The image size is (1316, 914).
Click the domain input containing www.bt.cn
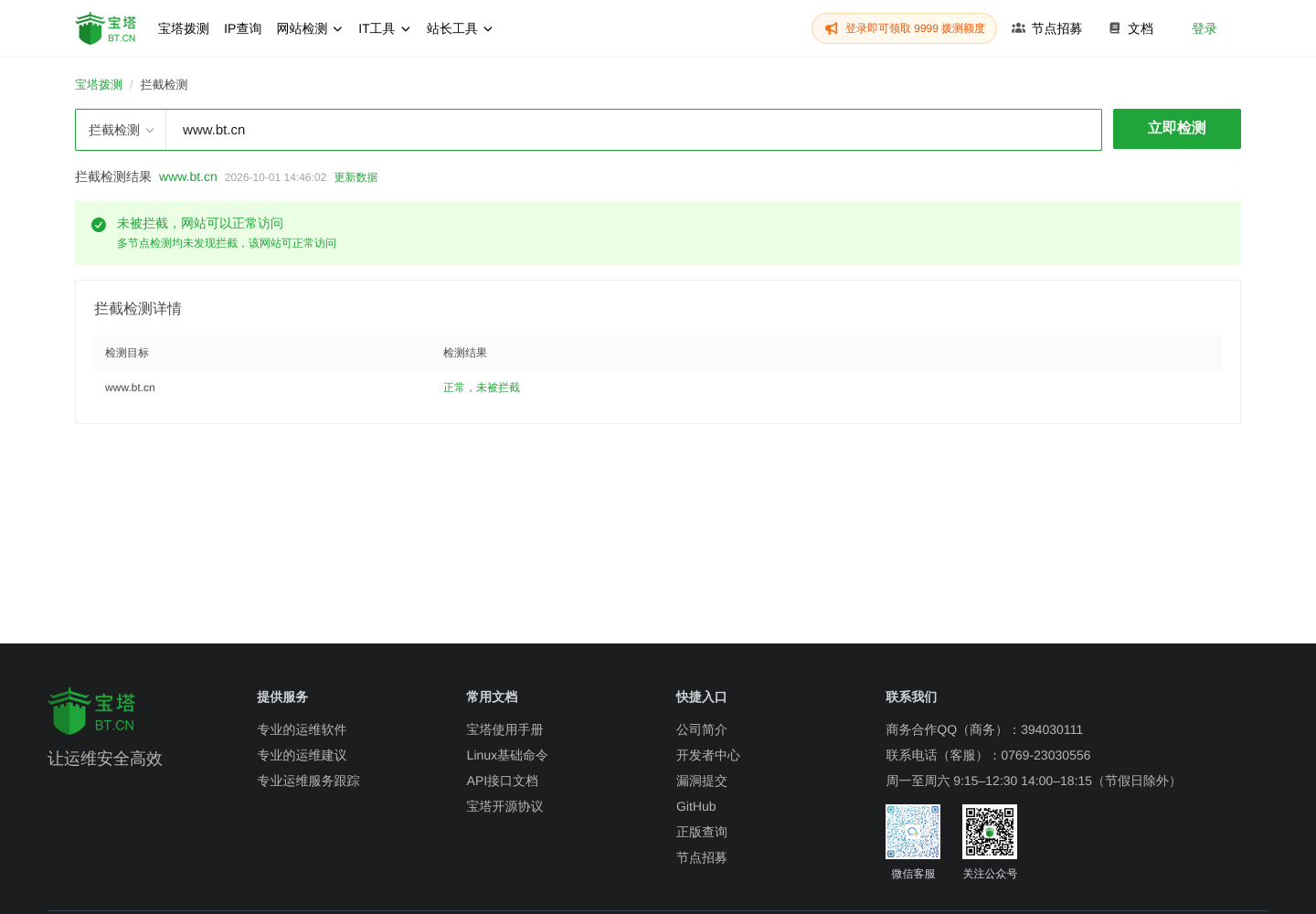633,130
